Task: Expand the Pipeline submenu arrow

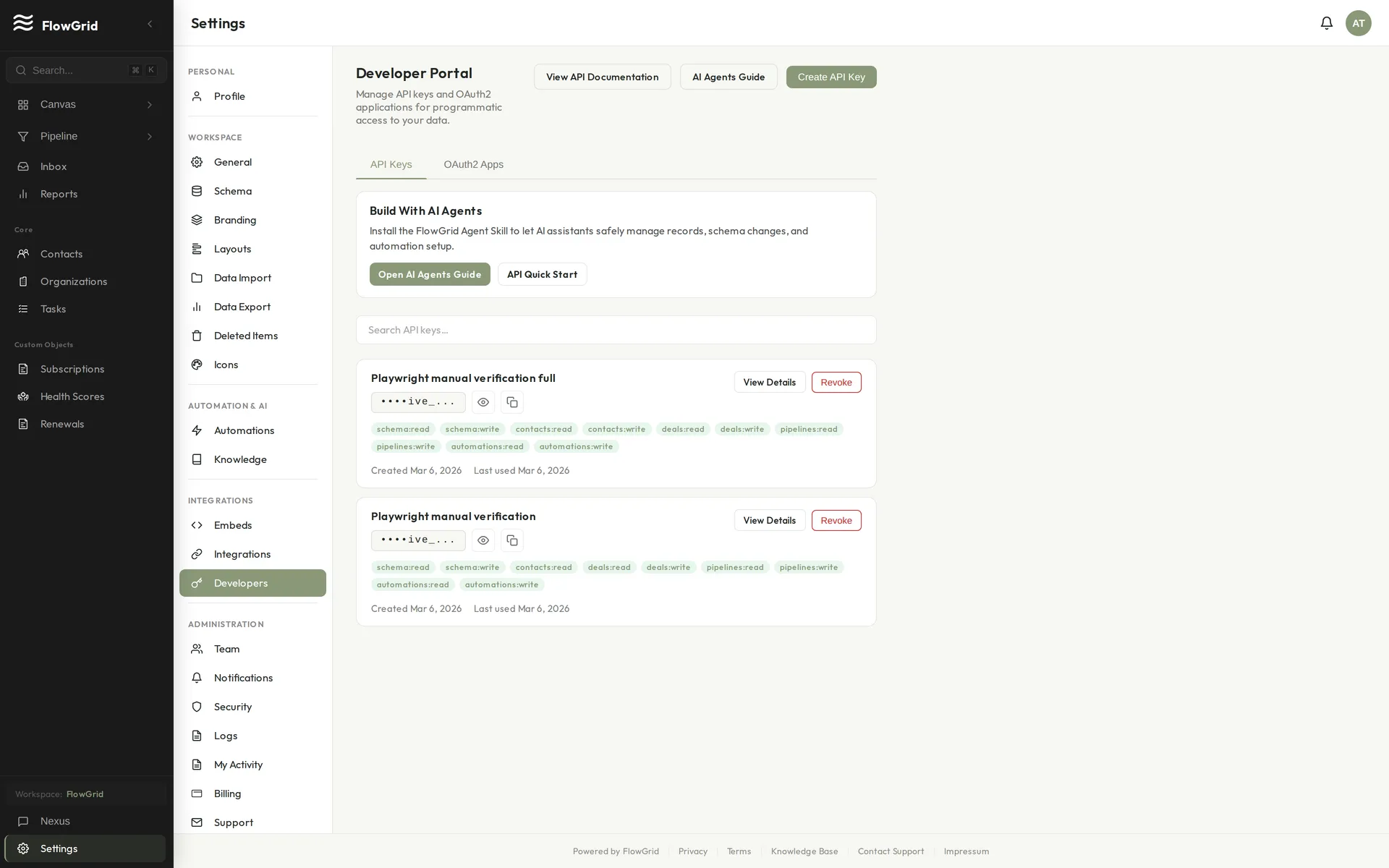Action: pos(150,137)
